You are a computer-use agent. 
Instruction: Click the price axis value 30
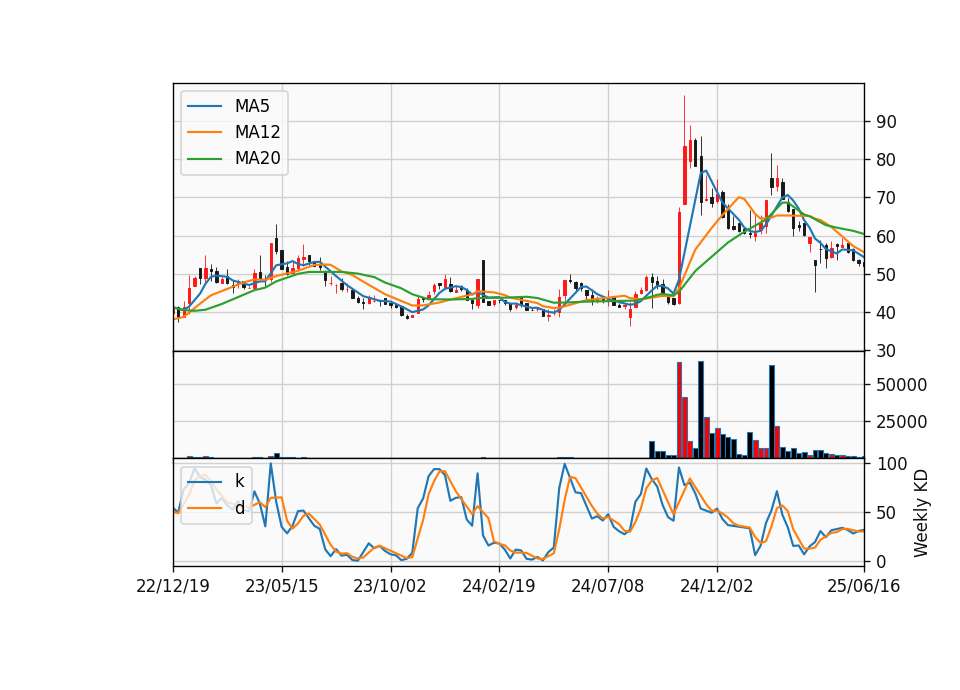[886, 351]
